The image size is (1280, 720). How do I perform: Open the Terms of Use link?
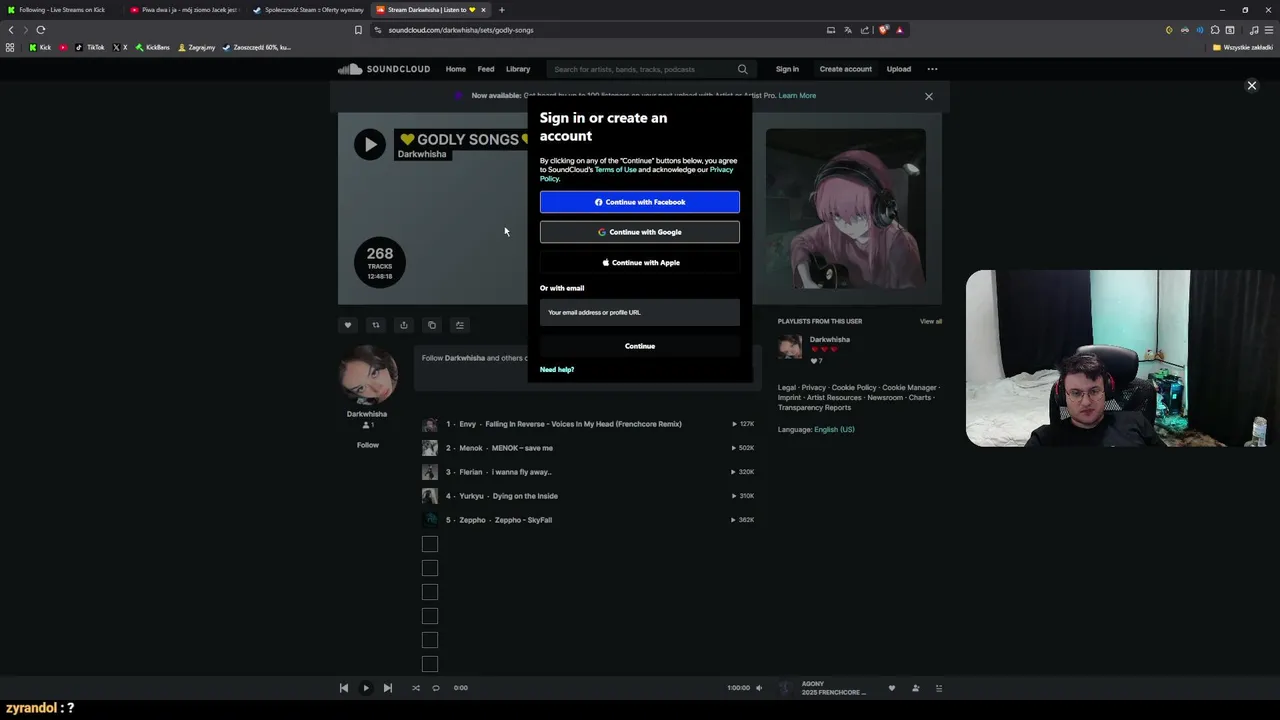(615, 170)
